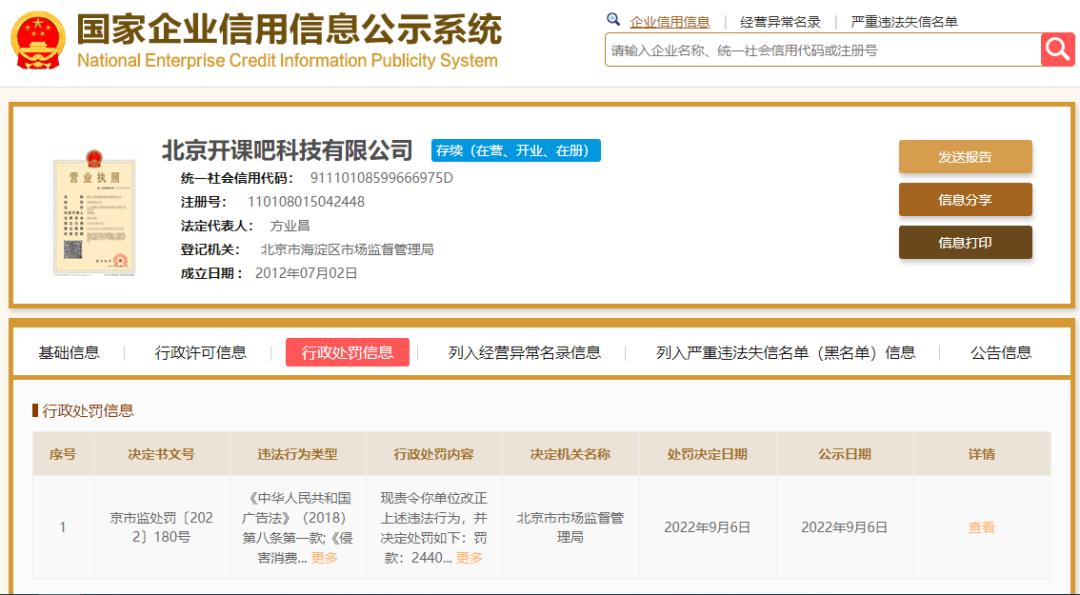Click the national emblem logo
This screenshot has height=595, width=1080.
point(38,40)
